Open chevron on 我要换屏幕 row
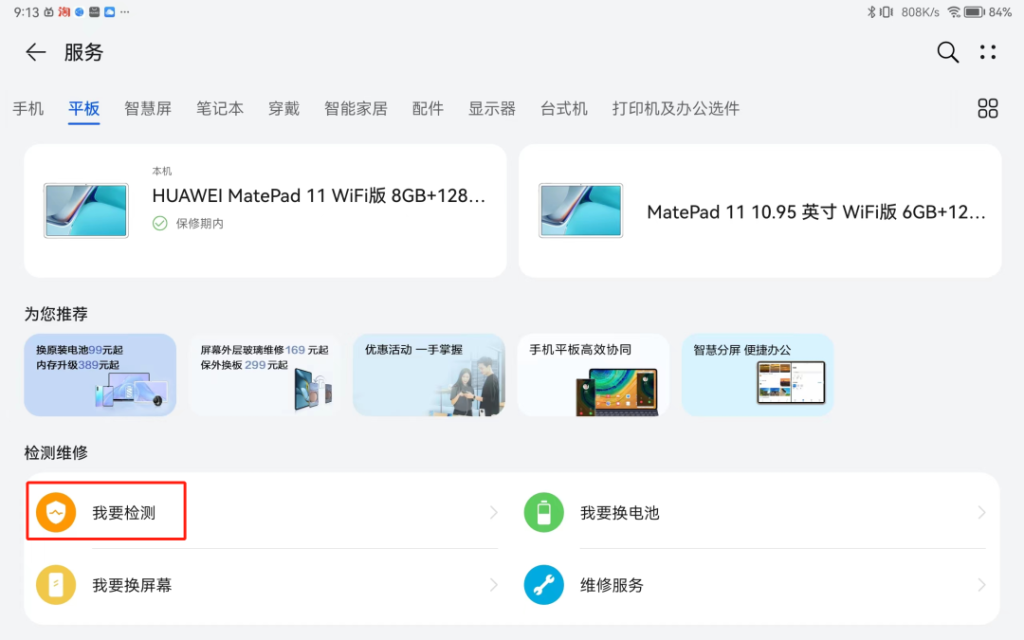The width and height of the screenshot is (1024, 640). click(x=494, y=584)
